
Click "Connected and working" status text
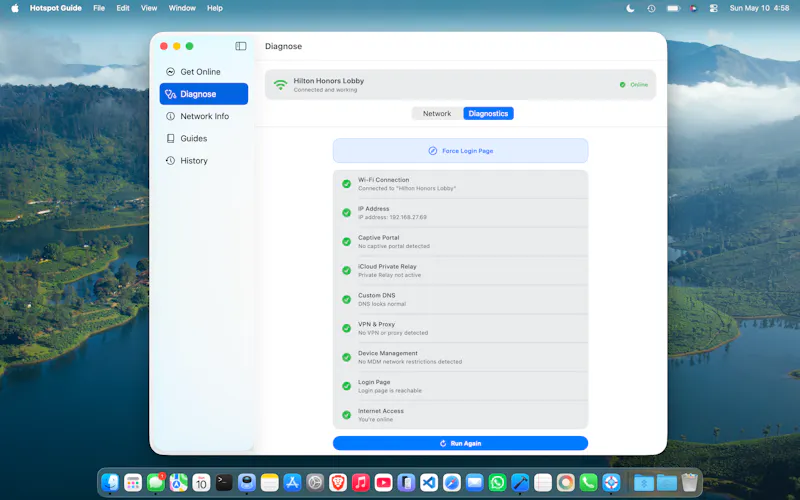(x=326, y=90)
